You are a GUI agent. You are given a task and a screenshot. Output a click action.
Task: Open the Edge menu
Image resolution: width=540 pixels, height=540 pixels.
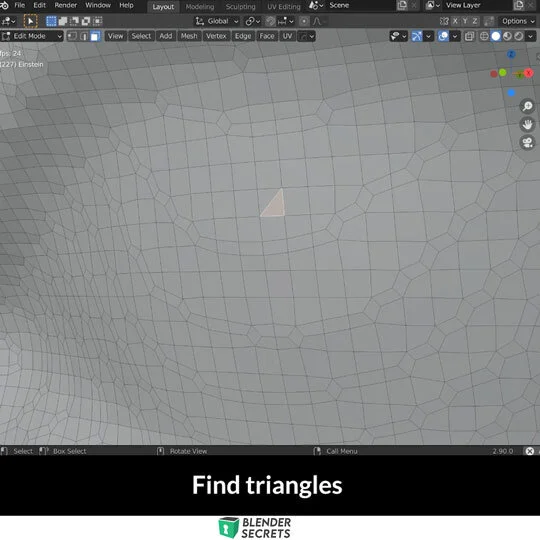point(243,36)
